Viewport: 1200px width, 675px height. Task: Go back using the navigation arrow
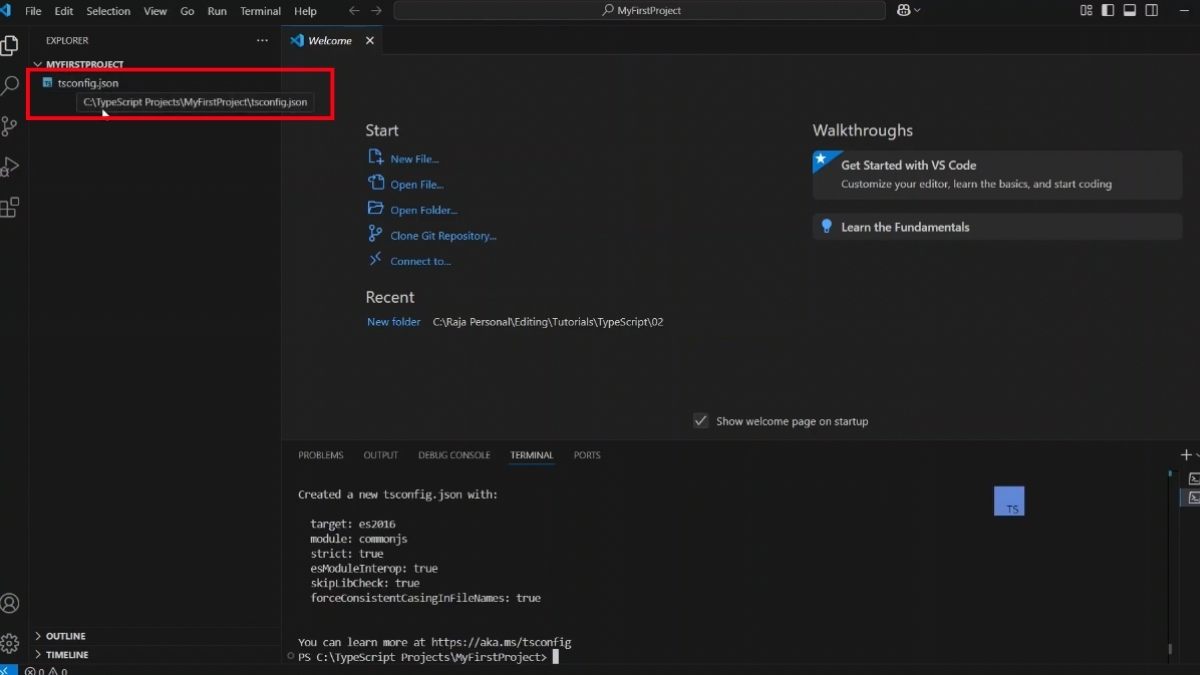point(354,11)
